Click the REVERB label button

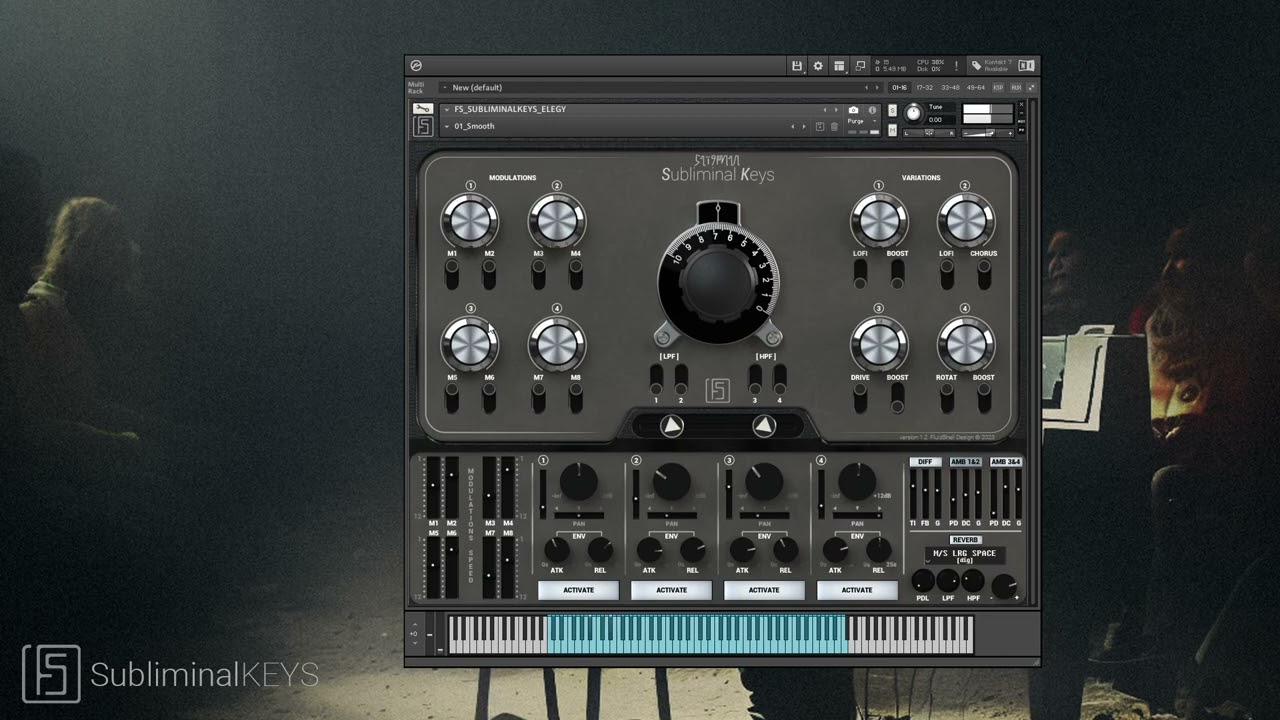965,540
